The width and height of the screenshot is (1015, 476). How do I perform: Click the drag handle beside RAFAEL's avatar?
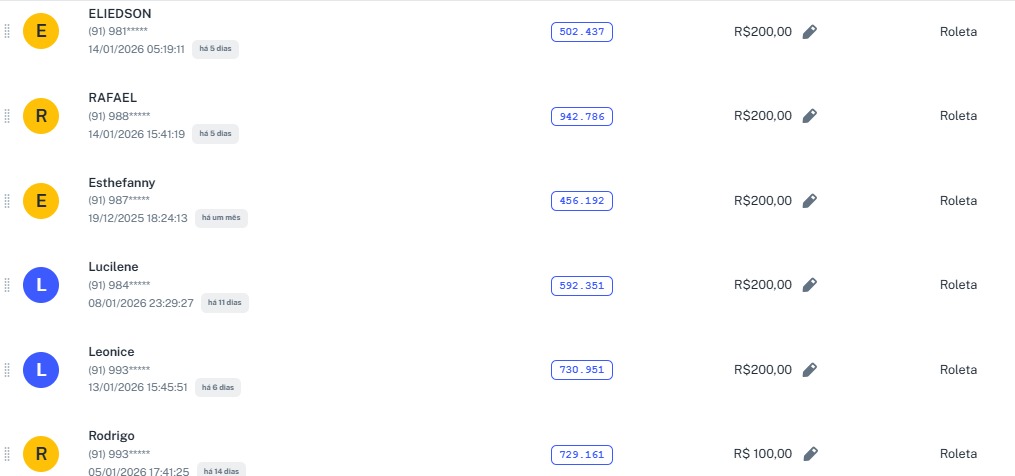[7, 116]
